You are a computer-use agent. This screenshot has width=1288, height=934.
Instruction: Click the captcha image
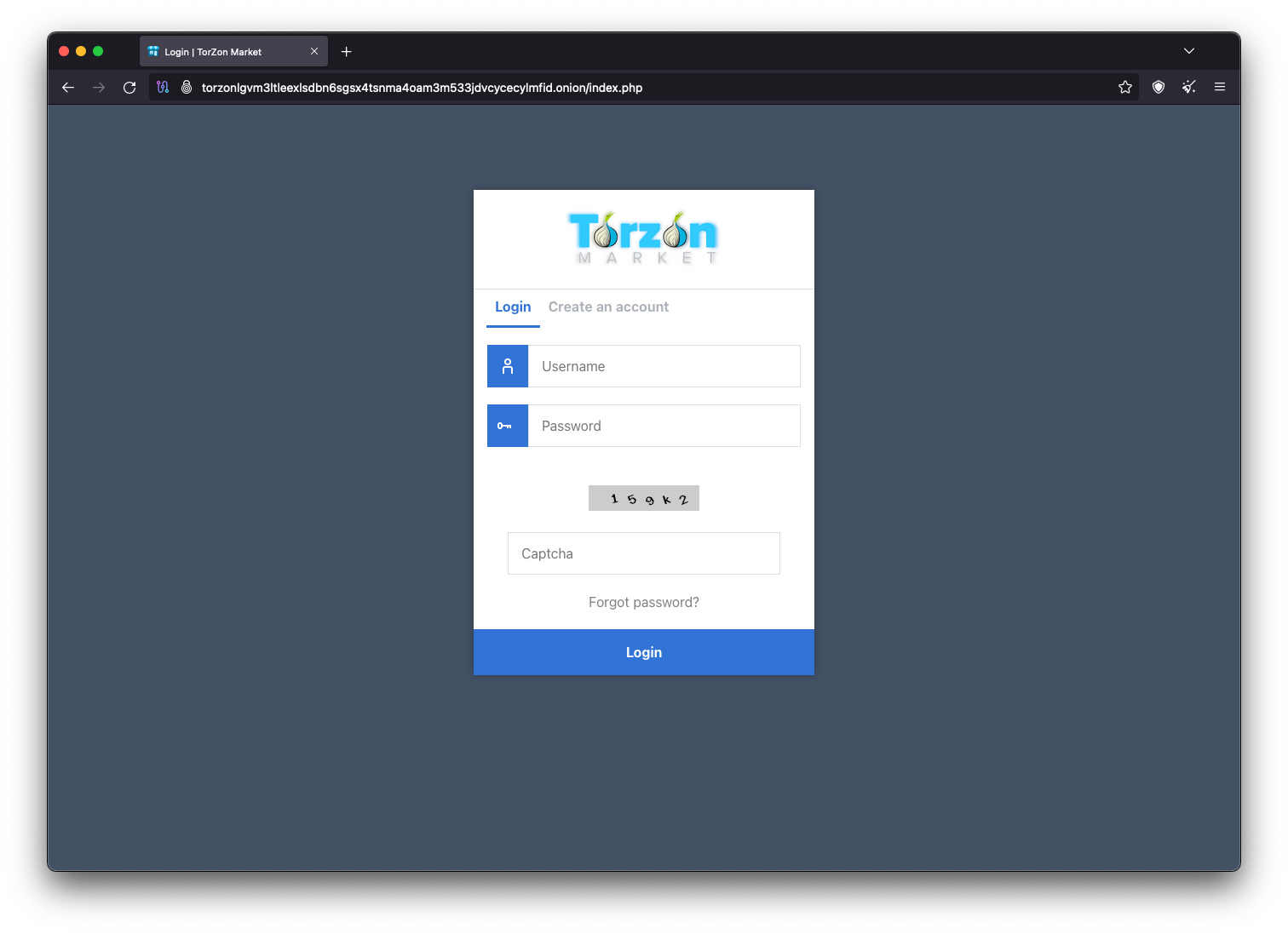pyautogui.click(x=644, y=498)
